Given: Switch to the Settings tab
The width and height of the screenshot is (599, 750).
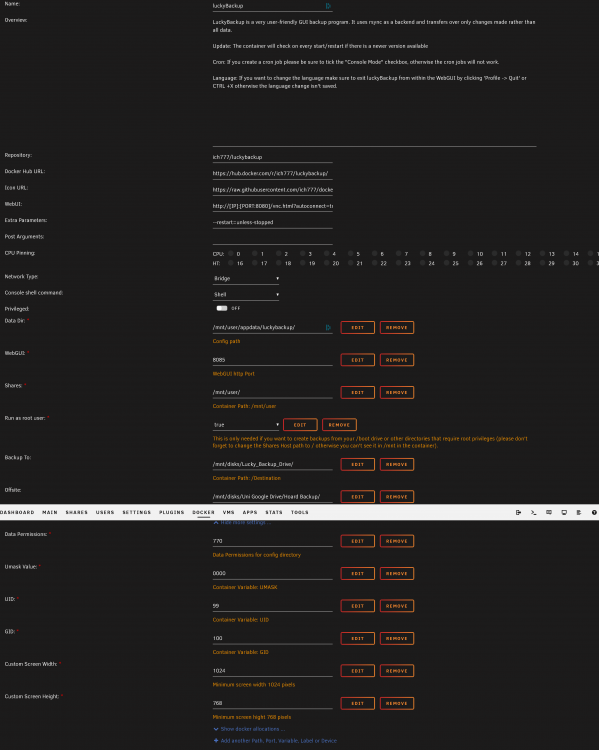Looking at the screenshot, I should pos(136,512).
